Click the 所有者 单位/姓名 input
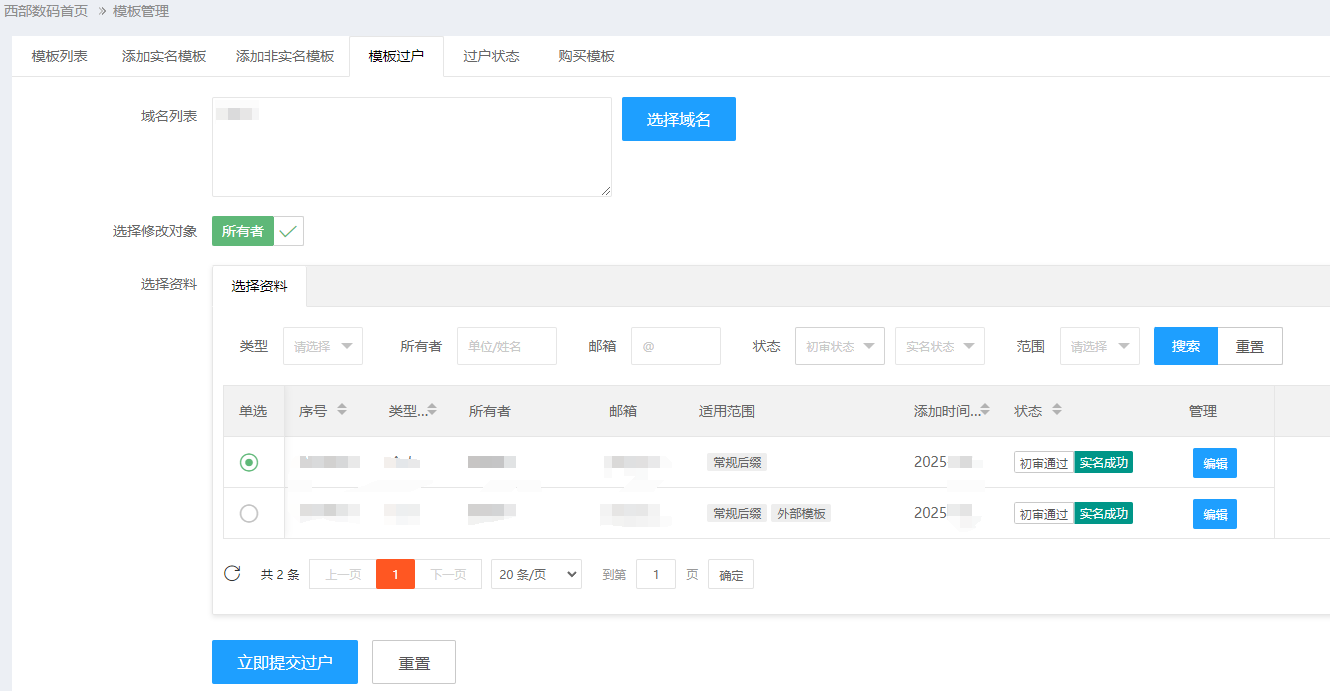 (x=507, y=346)
